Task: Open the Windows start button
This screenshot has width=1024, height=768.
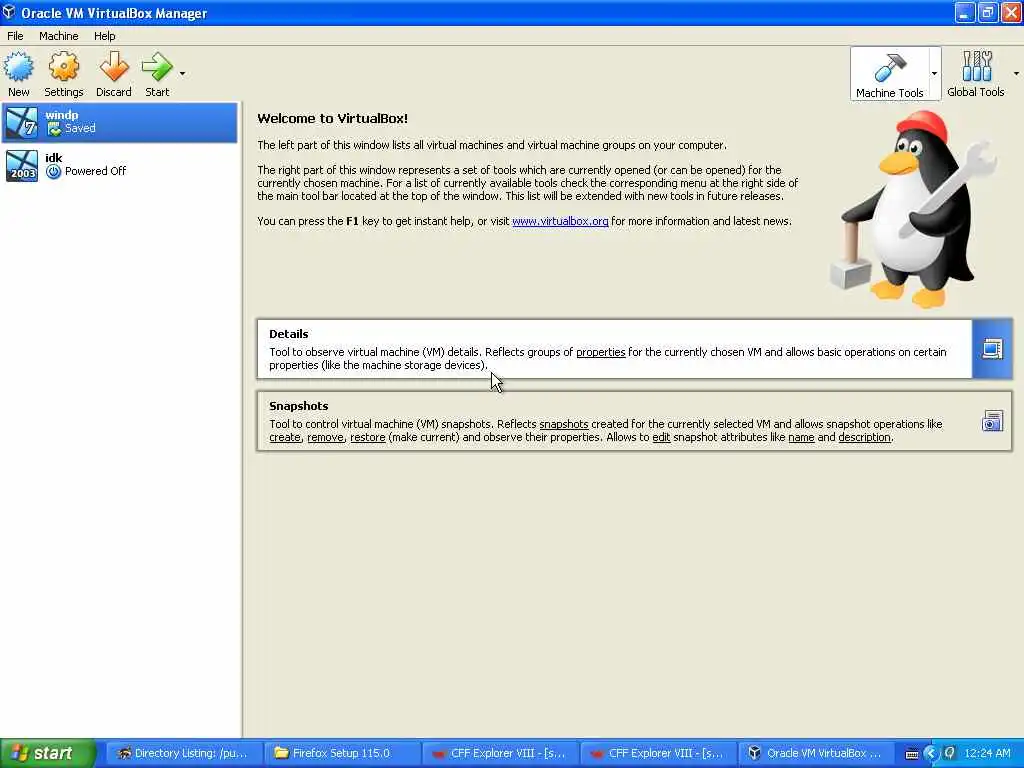Action: [48, 753]
